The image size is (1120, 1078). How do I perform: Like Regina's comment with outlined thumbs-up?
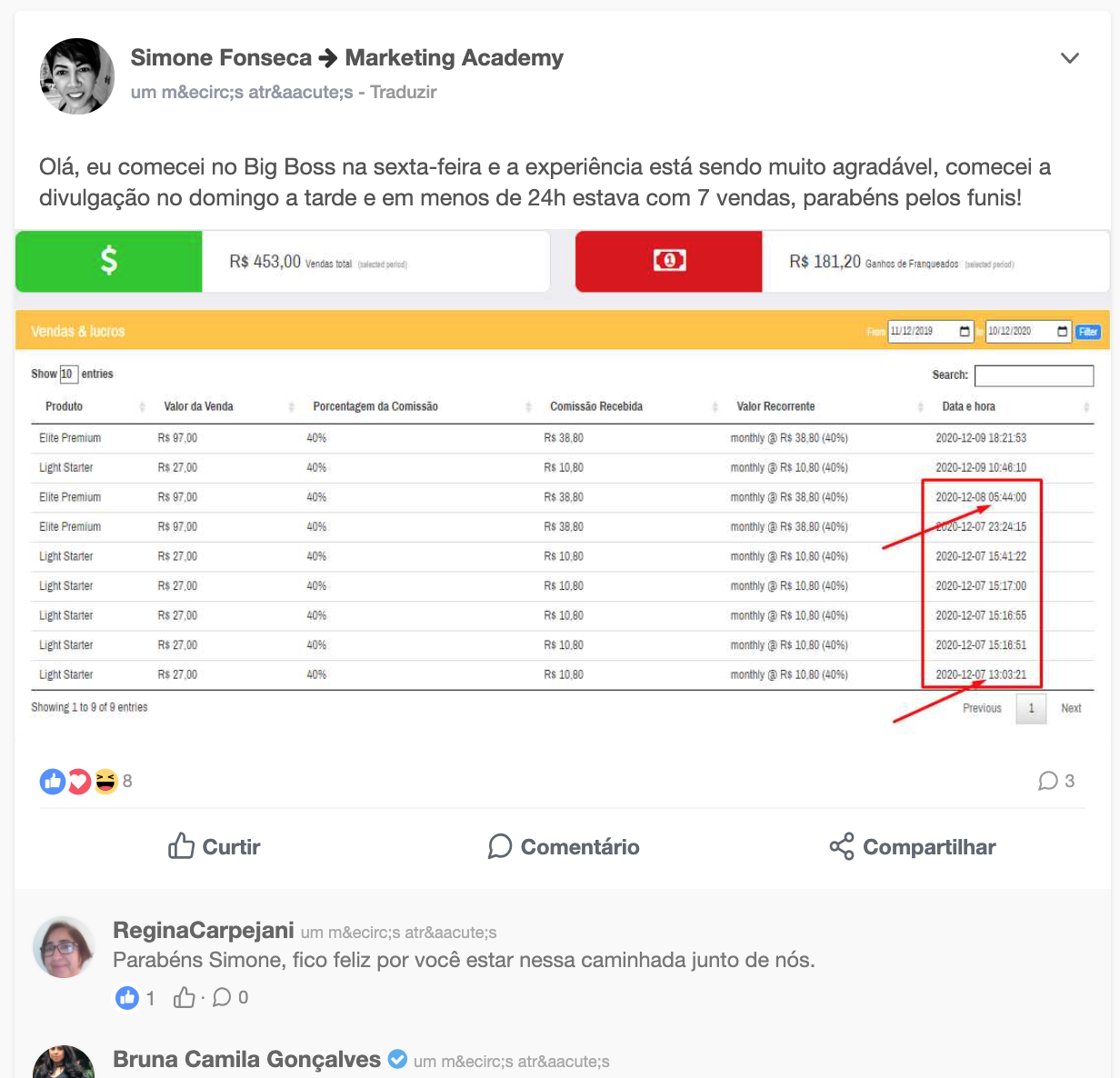click(x=185, y=998)
